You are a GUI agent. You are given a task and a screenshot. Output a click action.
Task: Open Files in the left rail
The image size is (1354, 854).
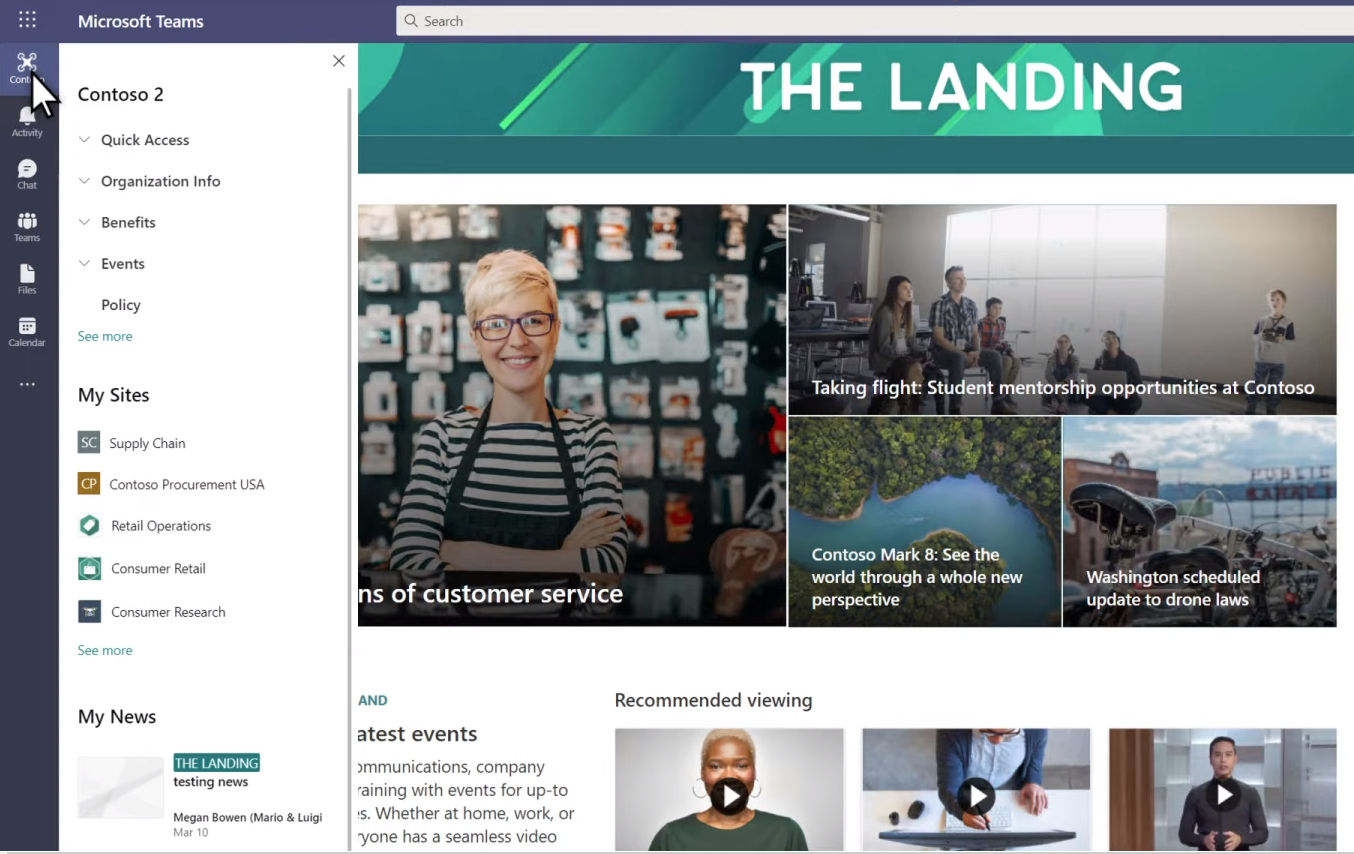point(27,280)
